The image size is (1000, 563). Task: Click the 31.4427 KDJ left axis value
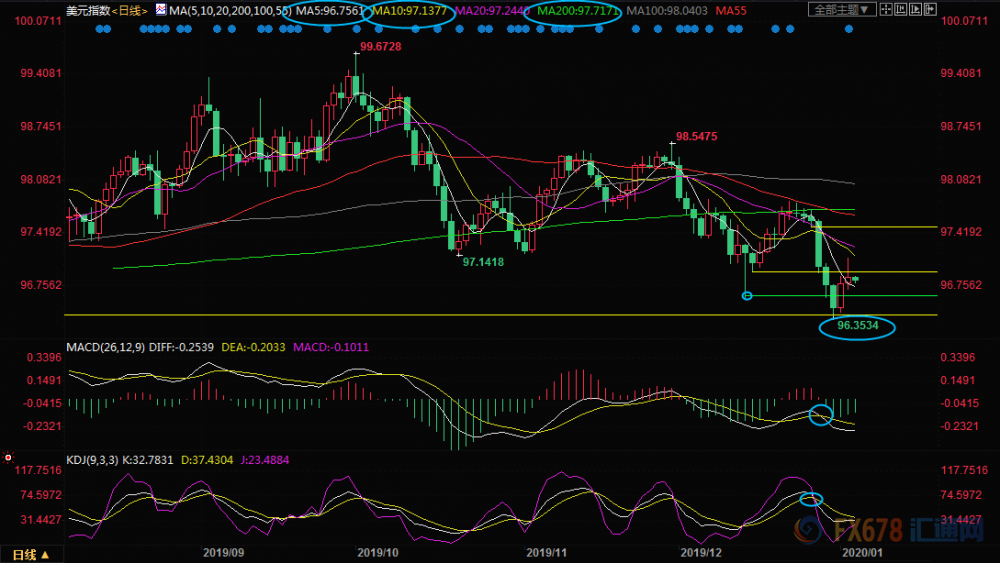coord(41,520)
